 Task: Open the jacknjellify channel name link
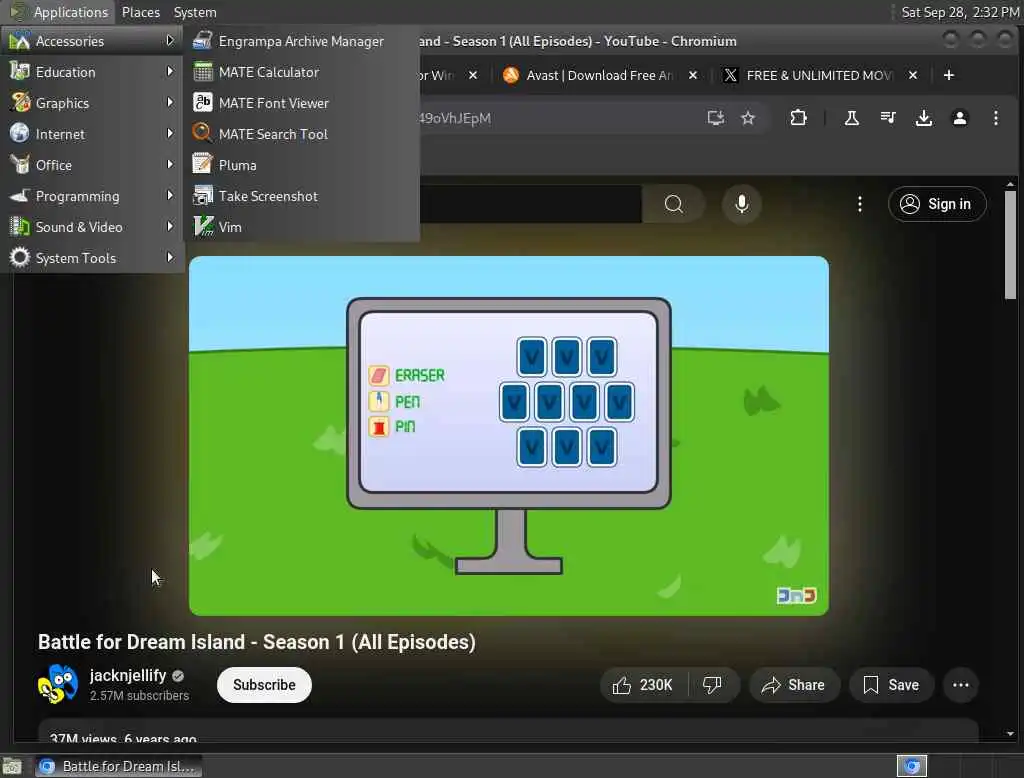127,675
